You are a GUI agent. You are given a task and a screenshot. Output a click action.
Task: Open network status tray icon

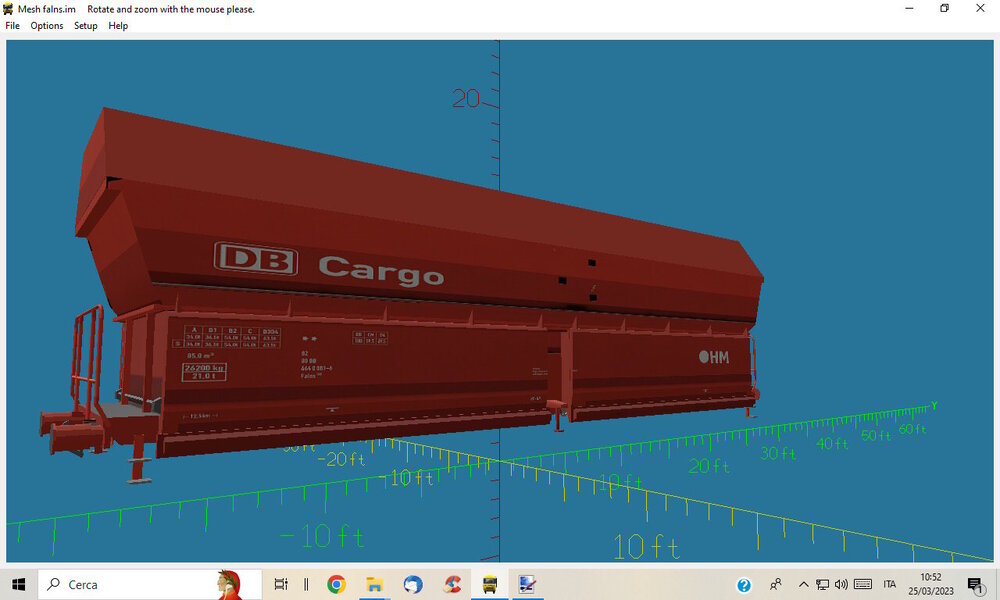(823, 584)
